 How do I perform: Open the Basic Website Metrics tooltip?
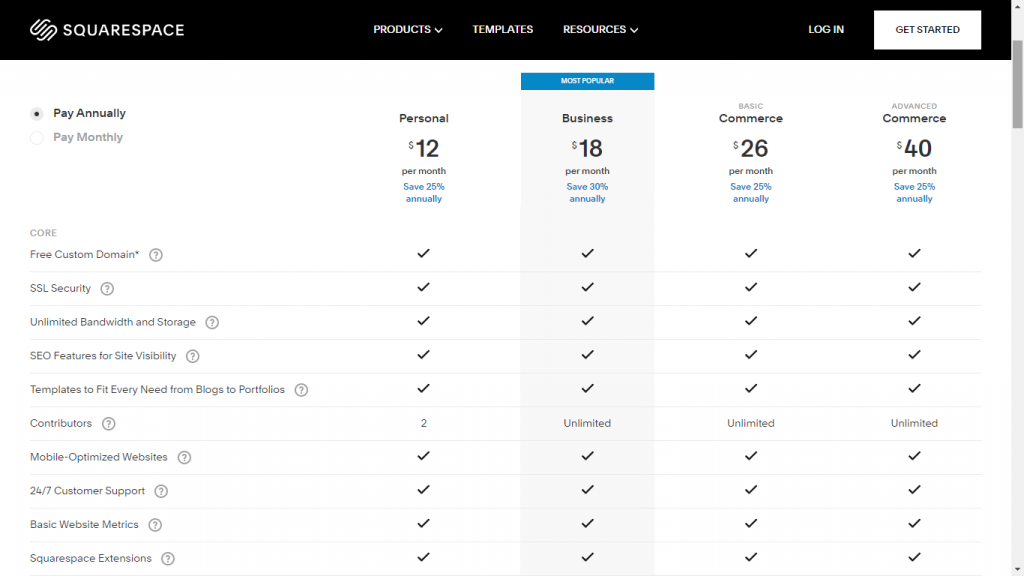pos(156,525)
